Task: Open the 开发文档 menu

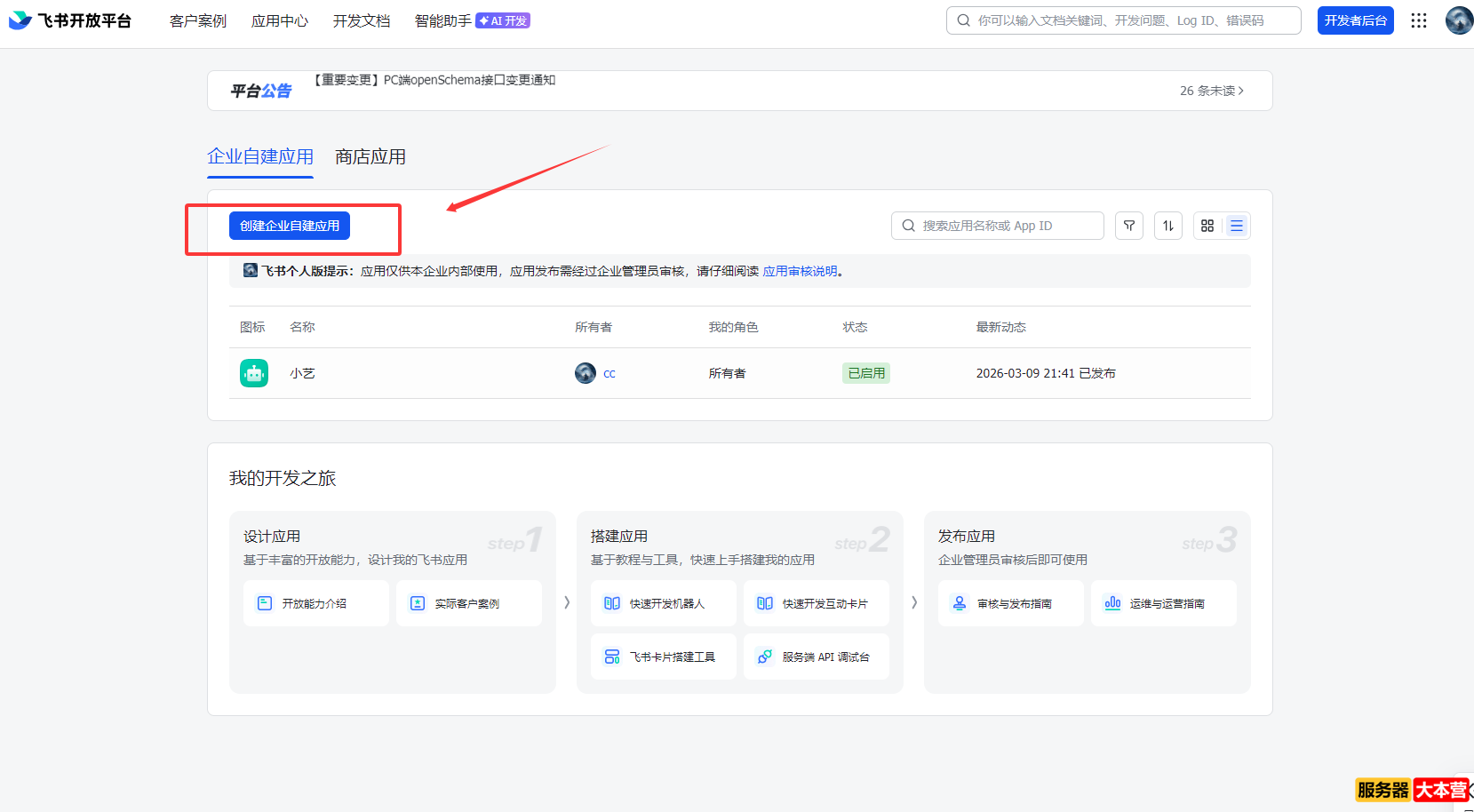Action: pos(362,20)
